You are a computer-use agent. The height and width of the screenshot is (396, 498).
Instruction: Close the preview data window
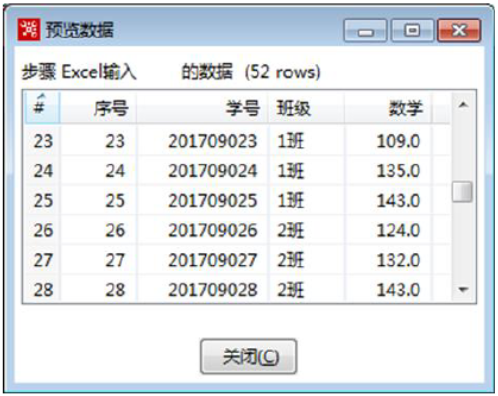[x=459, y=31]
